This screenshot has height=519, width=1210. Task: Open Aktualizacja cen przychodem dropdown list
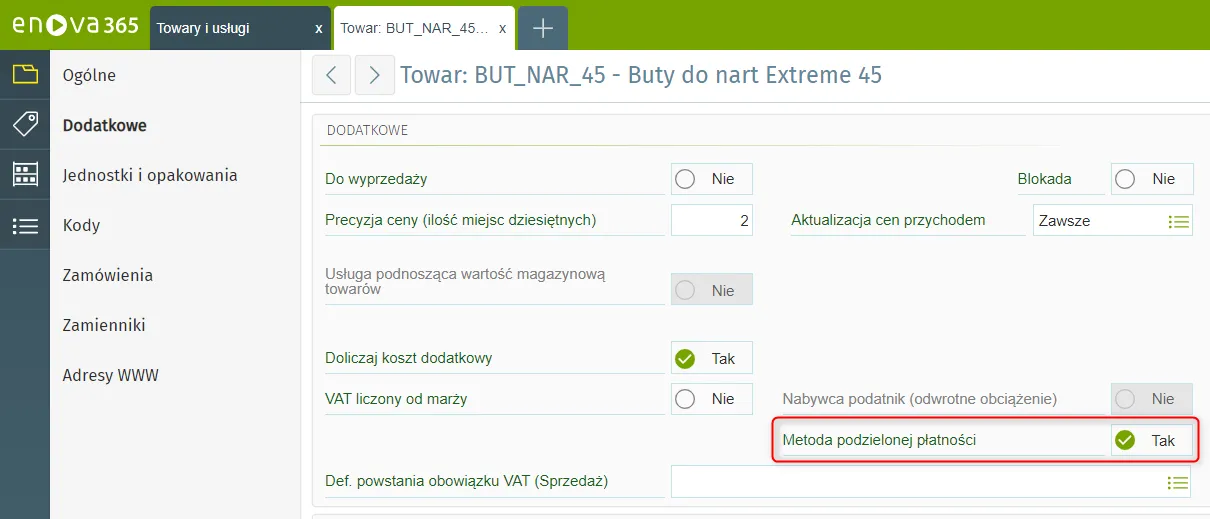(1178, 220)
